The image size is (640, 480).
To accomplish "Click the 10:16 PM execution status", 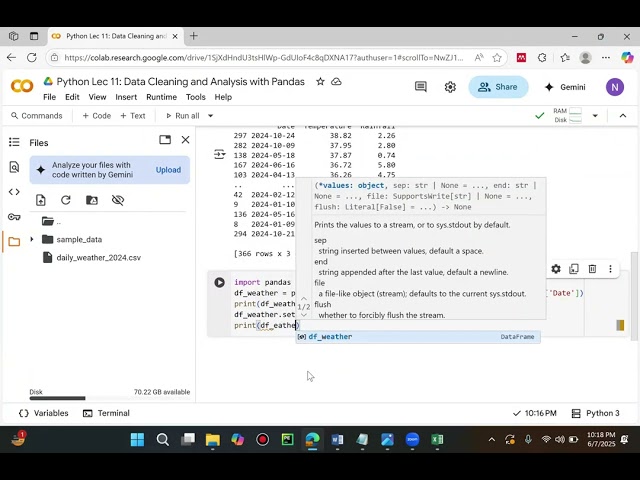I will 535,413.
